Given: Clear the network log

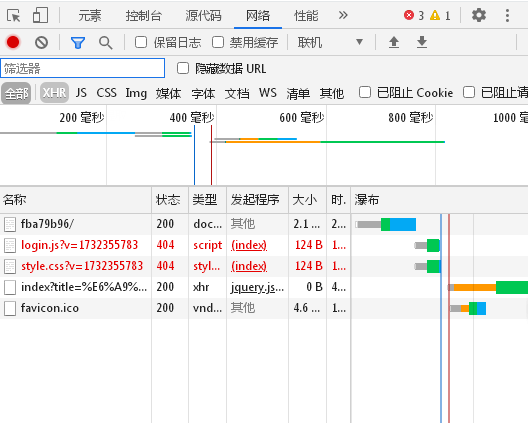Looking at the screenshot, I should click(41, 42).
